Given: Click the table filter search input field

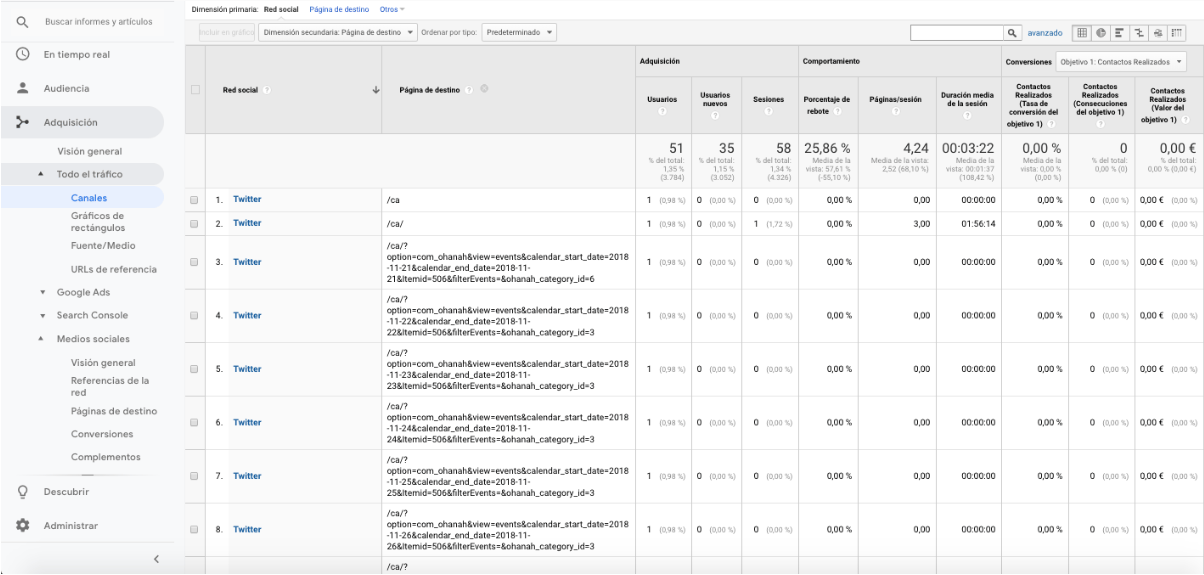Looking at the screenshot, I should coord(957,33).
